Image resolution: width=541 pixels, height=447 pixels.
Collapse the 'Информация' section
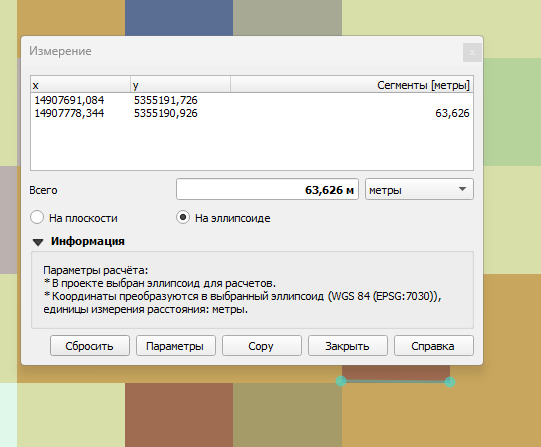click(x=38, y=242)
